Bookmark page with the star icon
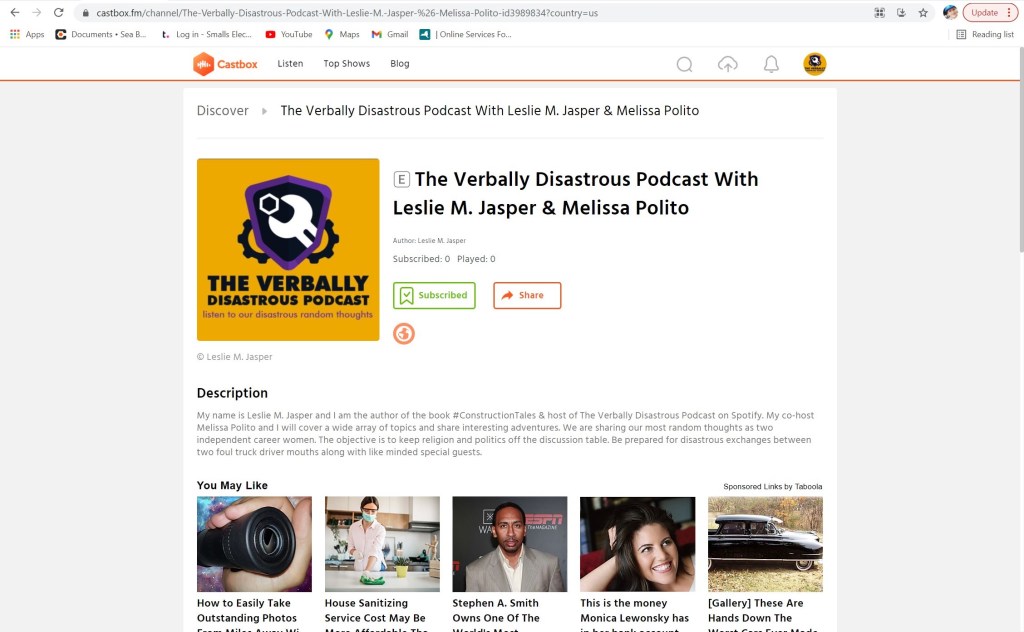 coord(923,12)
